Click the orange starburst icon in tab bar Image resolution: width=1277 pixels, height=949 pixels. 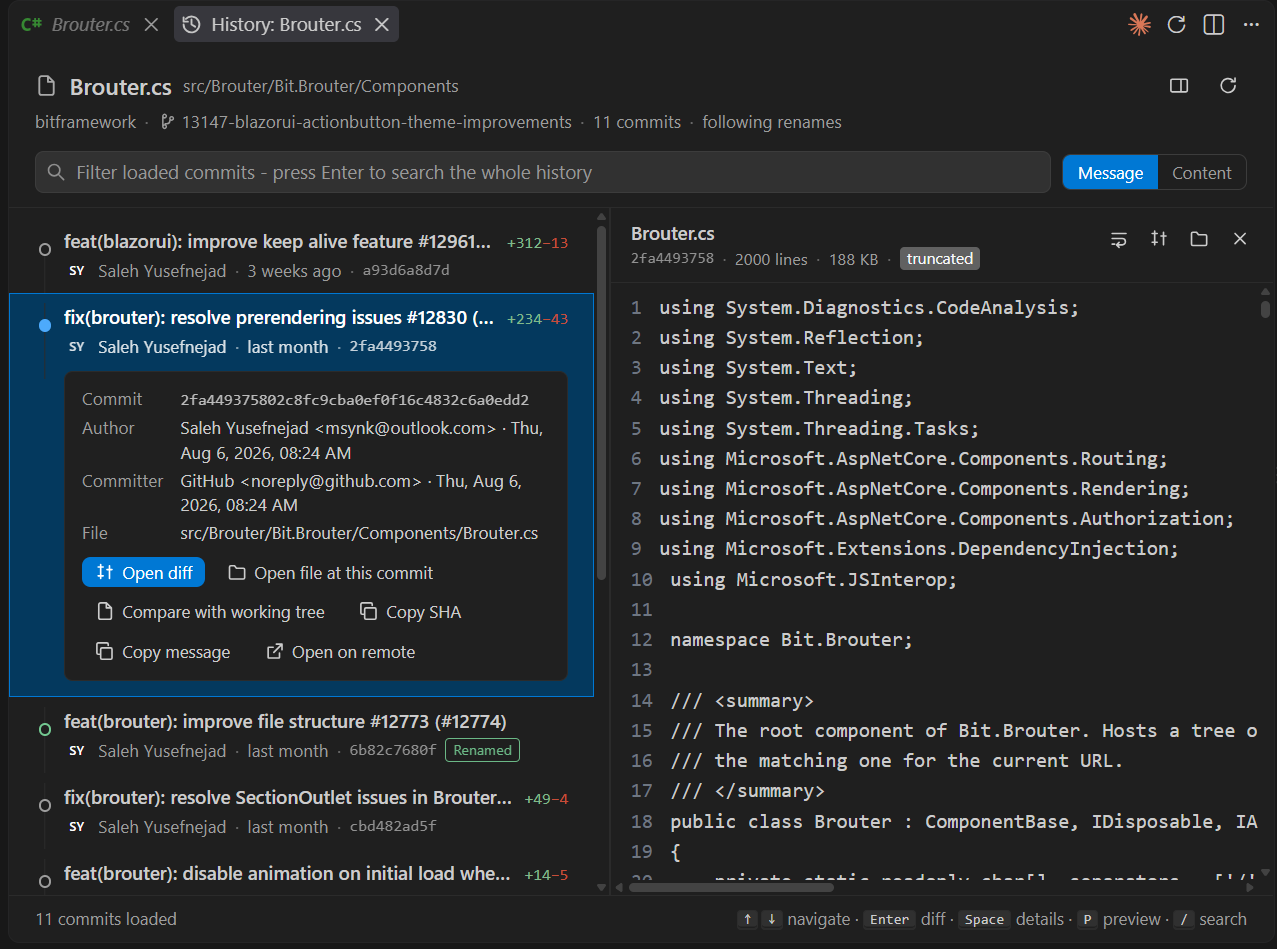(1139, 25)
